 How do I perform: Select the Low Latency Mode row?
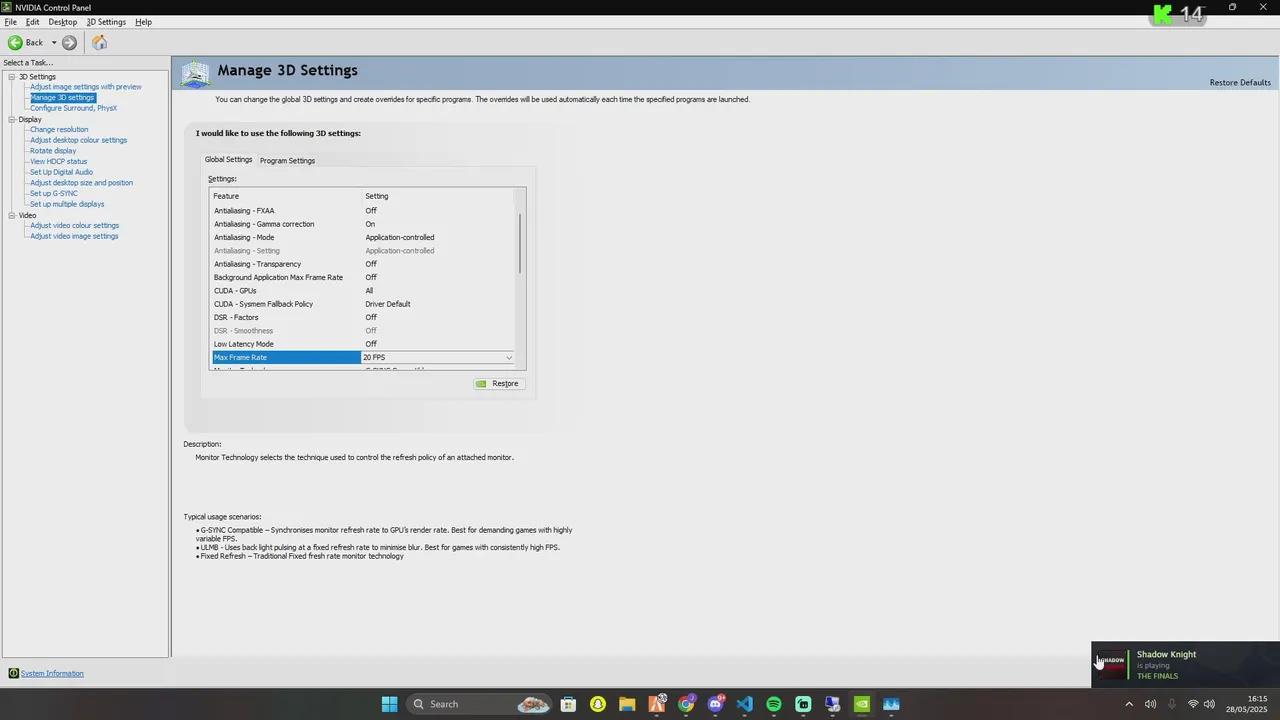(364, 344)
